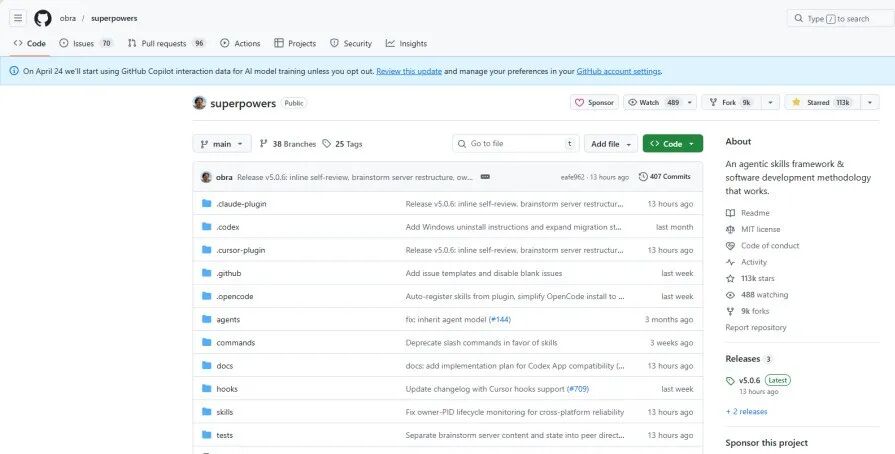
Task: View the 38 Branches link
Action: coord(288,144)
